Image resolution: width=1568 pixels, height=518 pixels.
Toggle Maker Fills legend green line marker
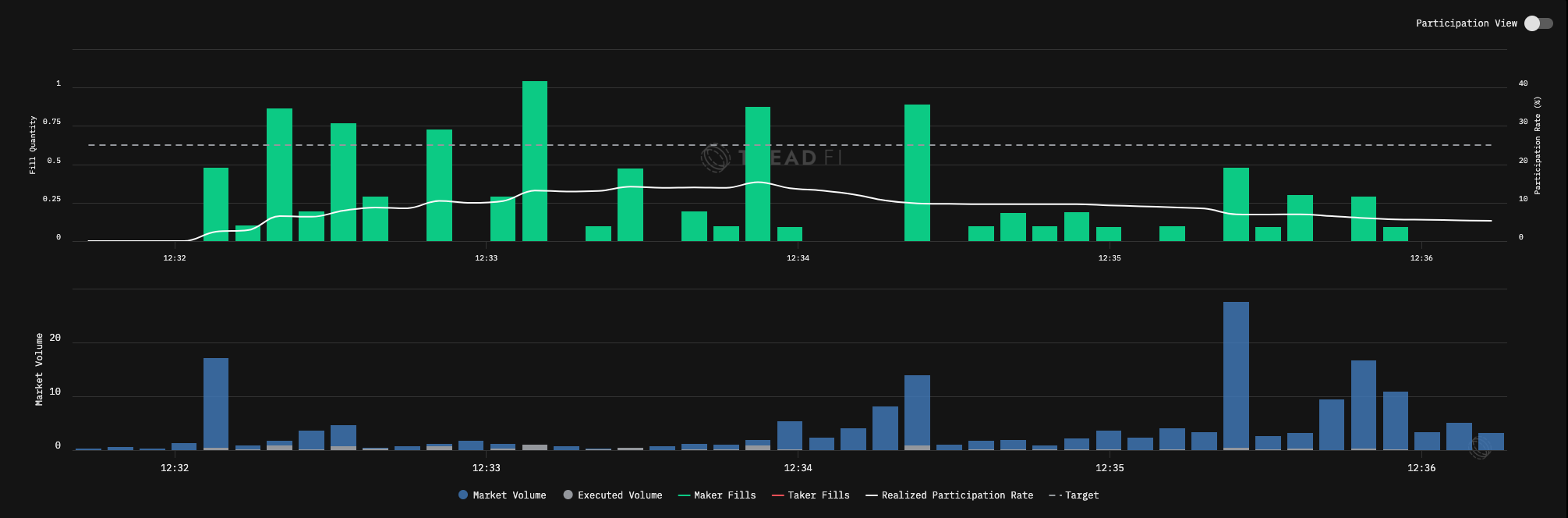pyautogui.click(x=685, y=495)
